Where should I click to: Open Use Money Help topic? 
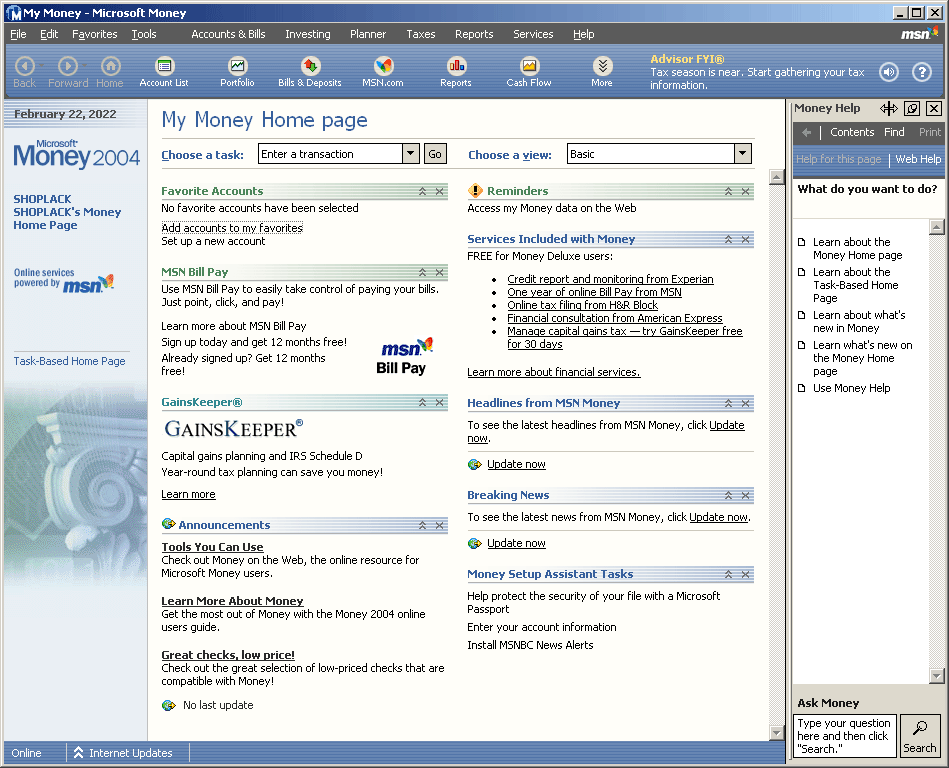pyautogui.click(x=852, y=389)
